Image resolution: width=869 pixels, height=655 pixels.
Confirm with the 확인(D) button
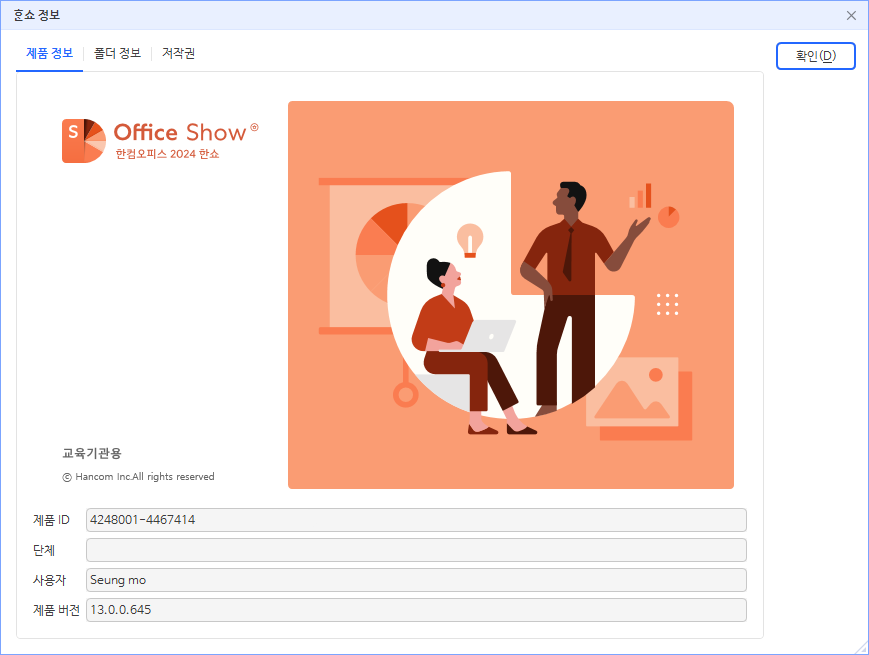coord(815,56)
